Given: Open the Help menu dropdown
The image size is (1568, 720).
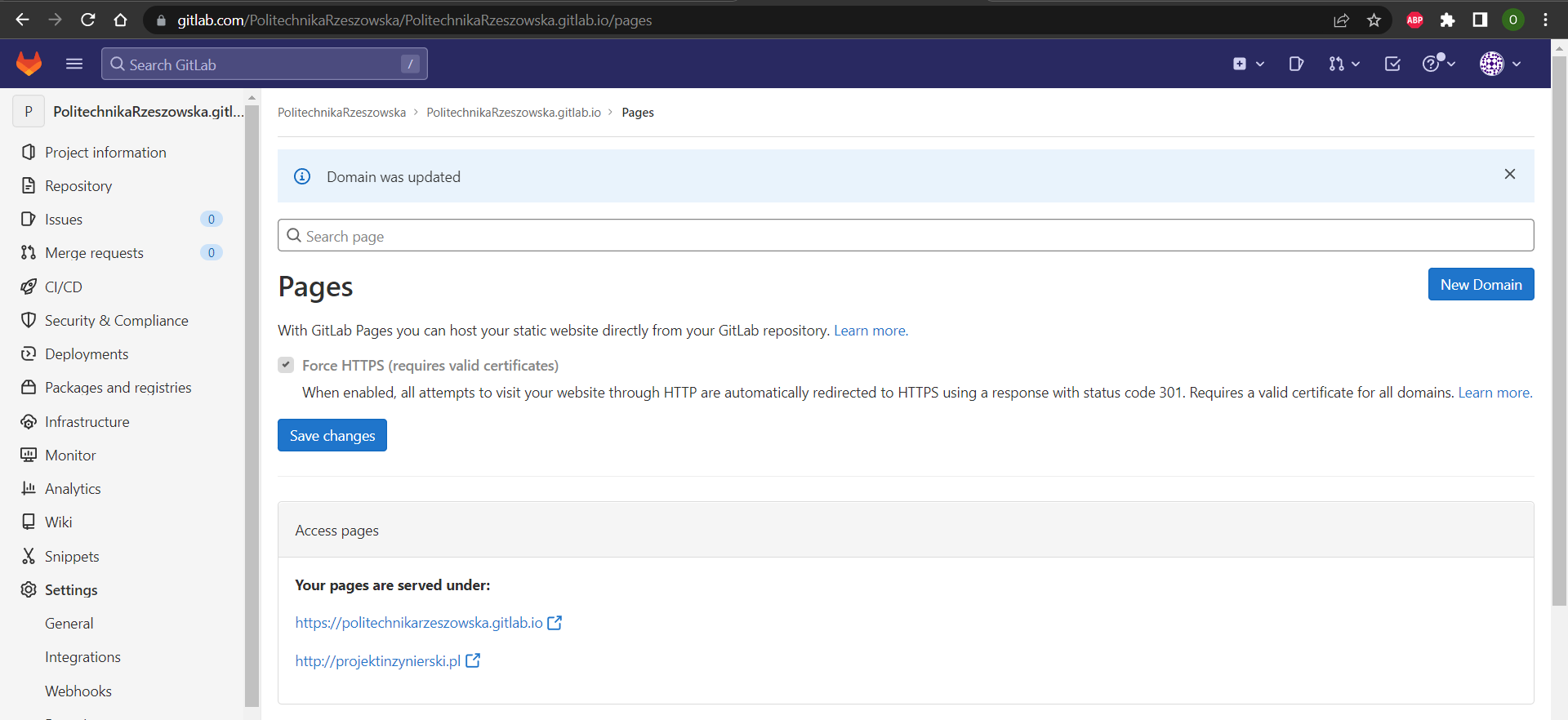Looking at the screenshot, I should click(1438, 64).
